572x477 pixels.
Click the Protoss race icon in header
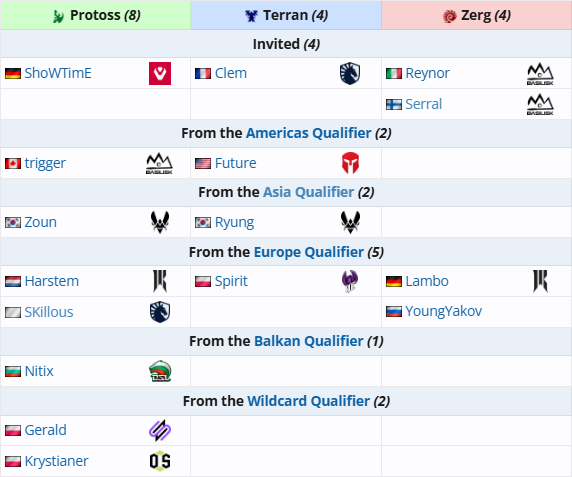click(58, 16)
